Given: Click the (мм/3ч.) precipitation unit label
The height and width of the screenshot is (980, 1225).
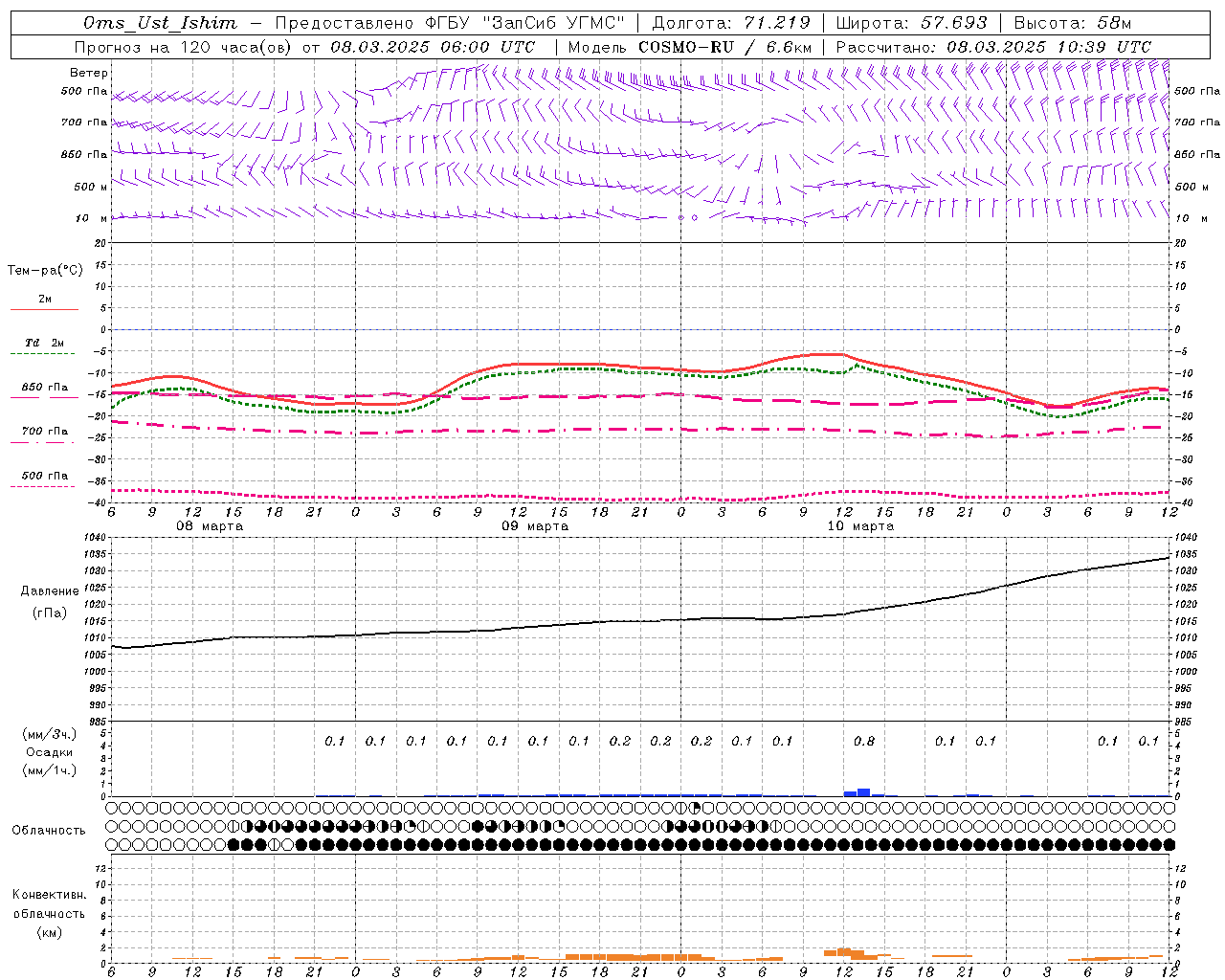Looking at the screenshot, I should click(x=49, y=734).
